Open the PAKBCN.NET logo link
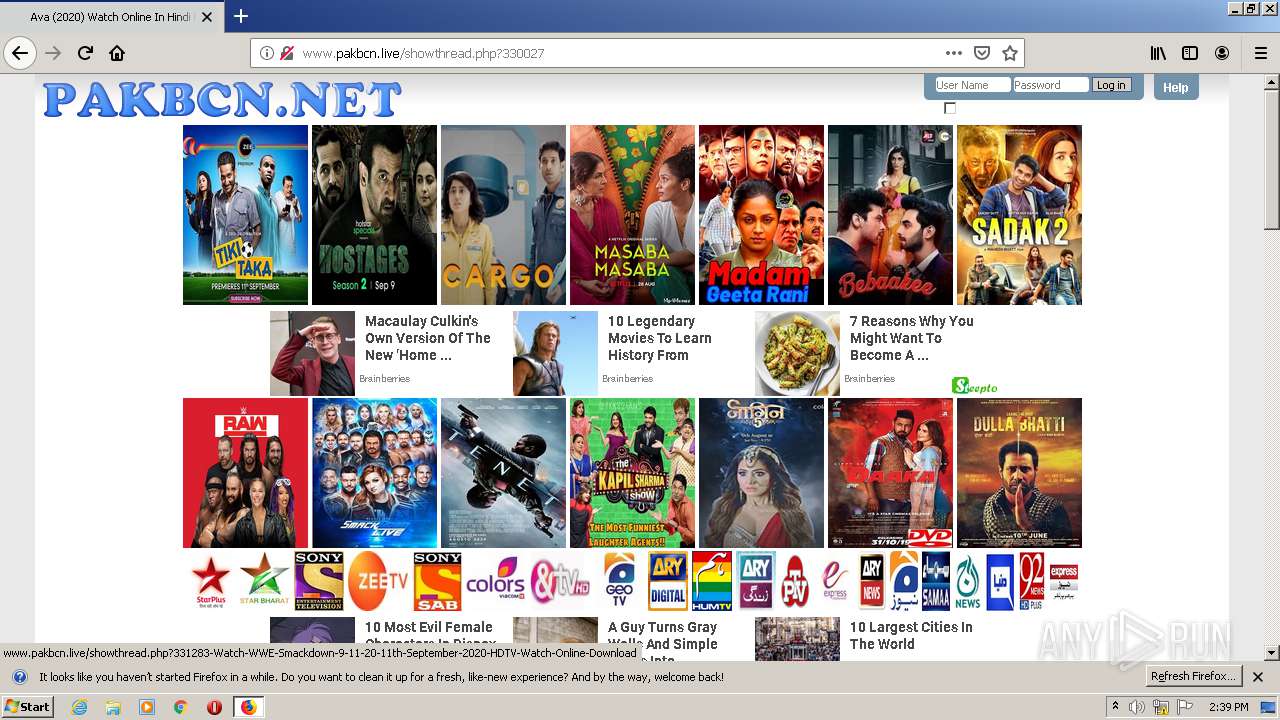 pos(222,99)
